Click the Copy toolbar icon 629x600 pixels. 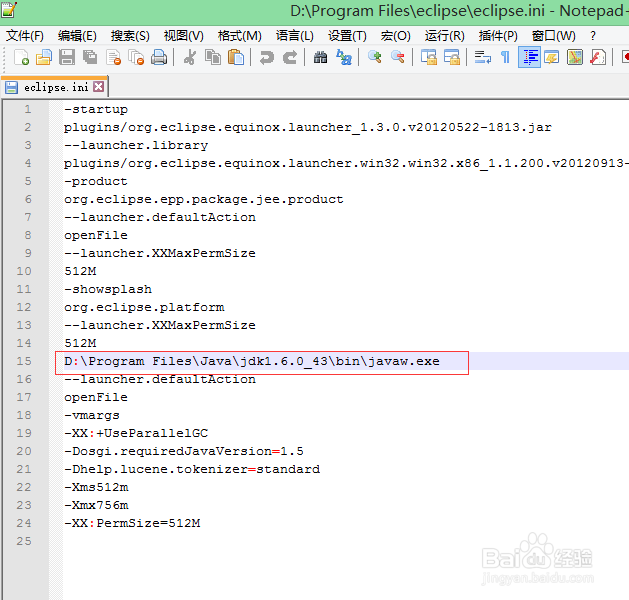pyautogui.click(x=213, y=57)
